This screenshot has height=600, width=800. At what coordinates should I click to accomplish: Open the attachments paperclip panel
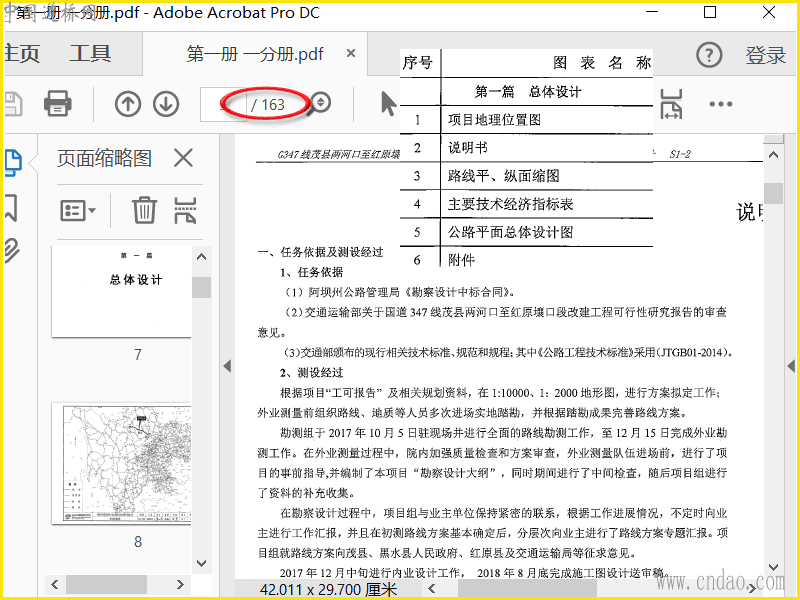tap(12, 251)
